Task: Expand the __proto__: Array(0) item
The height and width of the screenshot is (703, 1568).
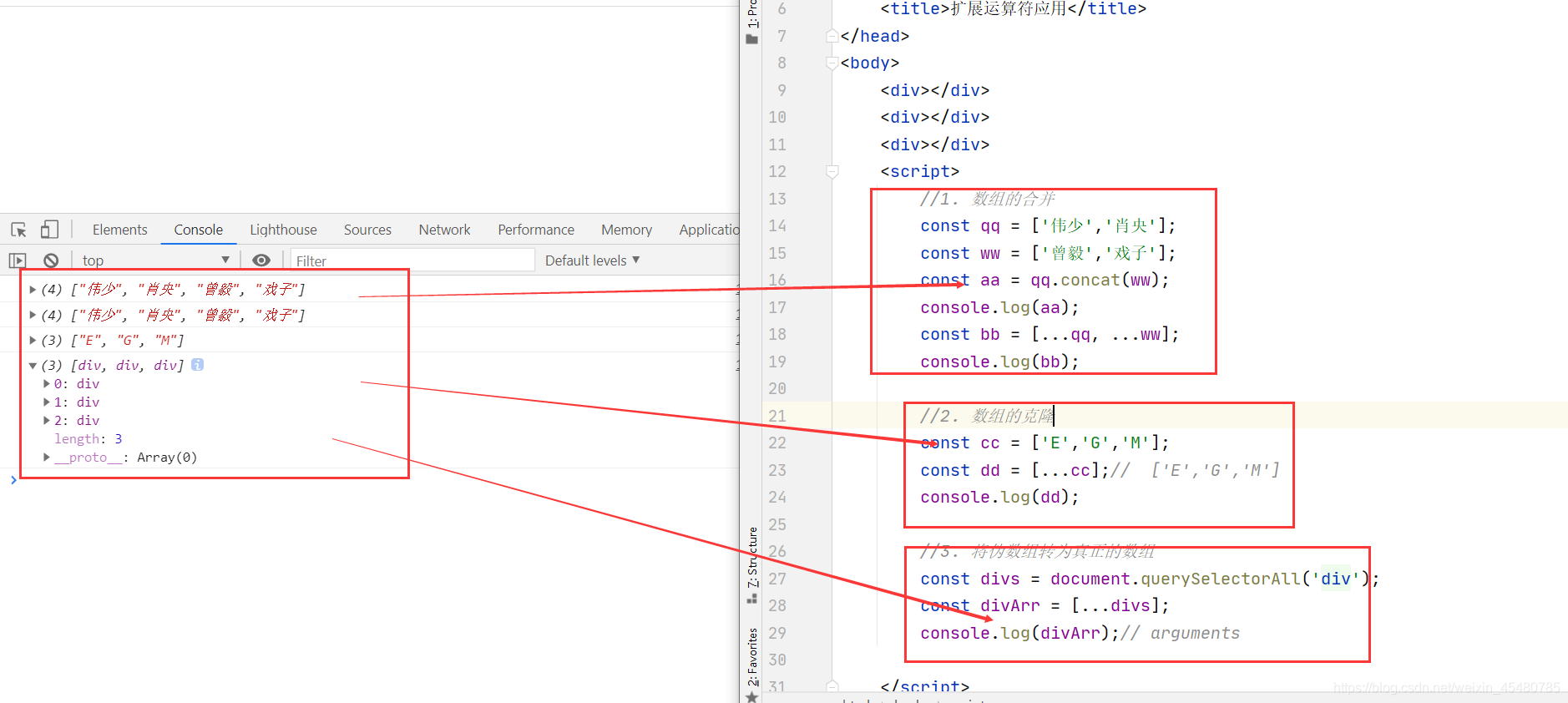Action: pyautogui.click(x=47, y=457)
